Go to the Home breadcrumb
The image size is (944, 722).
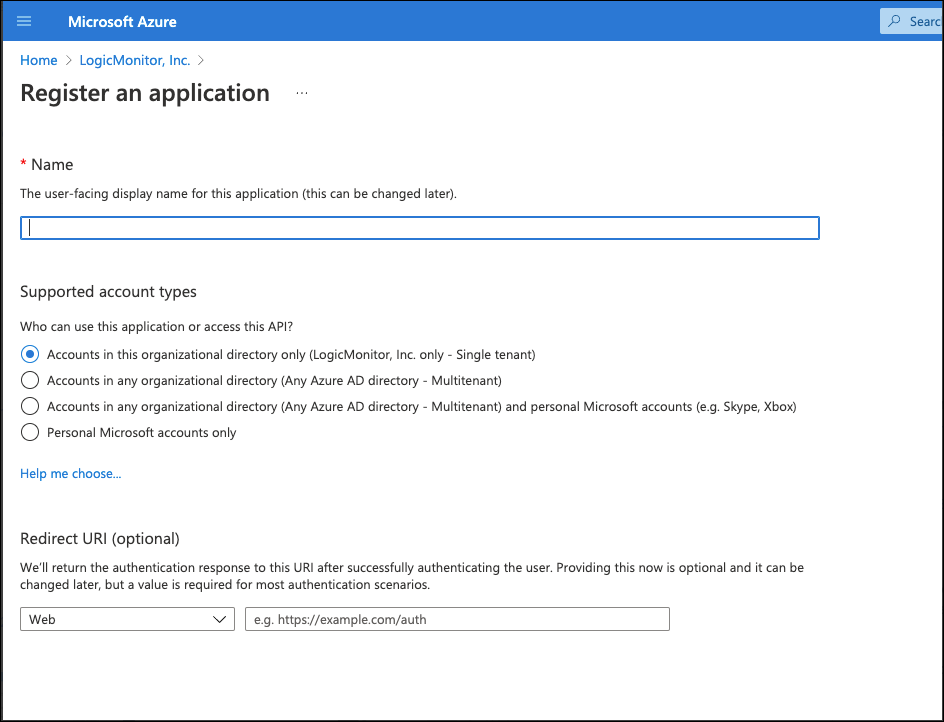(39, 60)
